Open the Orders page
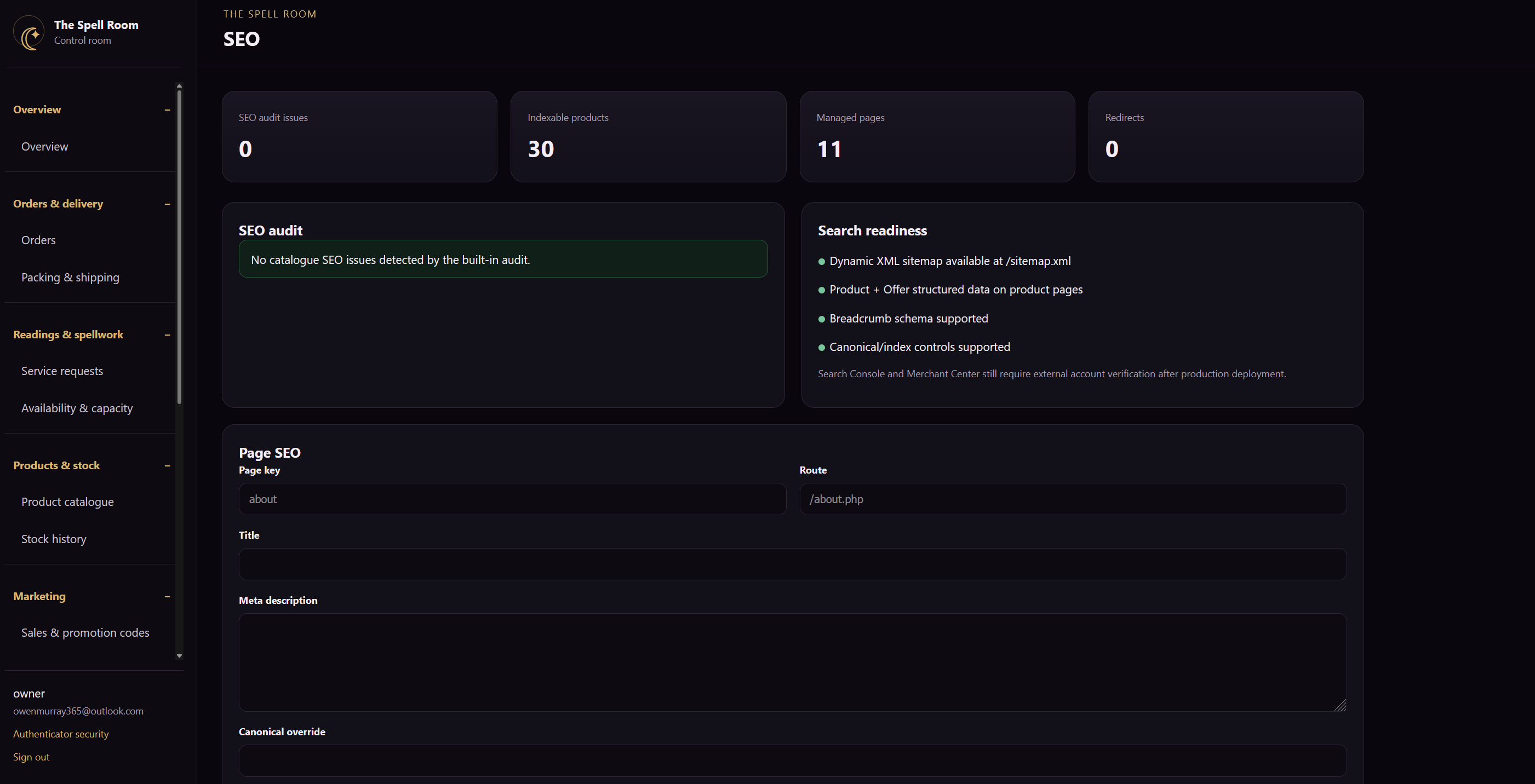Viewport: 1535px width, 784px height. tap(38, 240)
